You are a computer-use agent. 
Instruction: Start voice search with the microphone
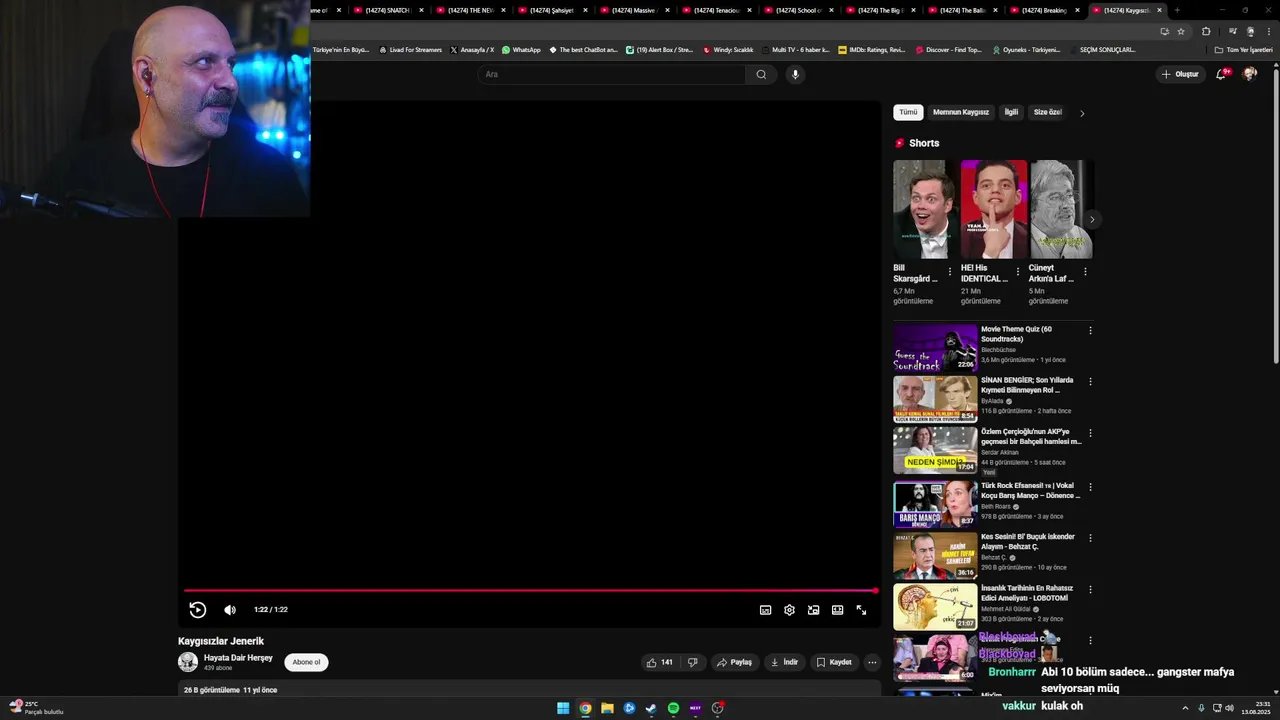tap(795, 74)
